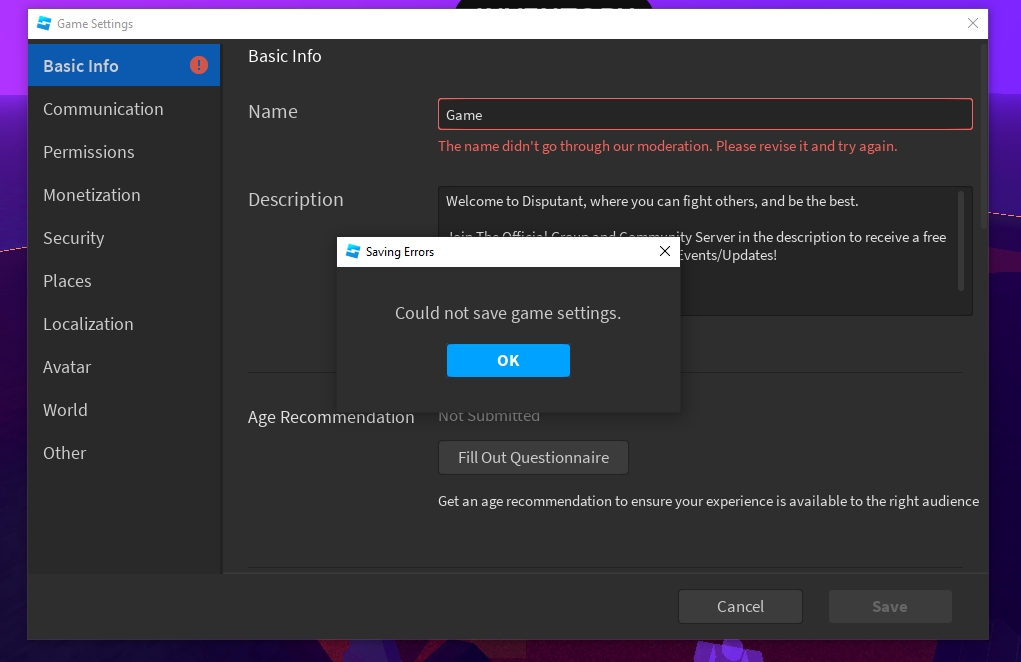Click the Roblox icon in Saving Errors dialog
The width and height of the screenshot is (1021, 662).
pyautogui.click(x=351, y=252)
